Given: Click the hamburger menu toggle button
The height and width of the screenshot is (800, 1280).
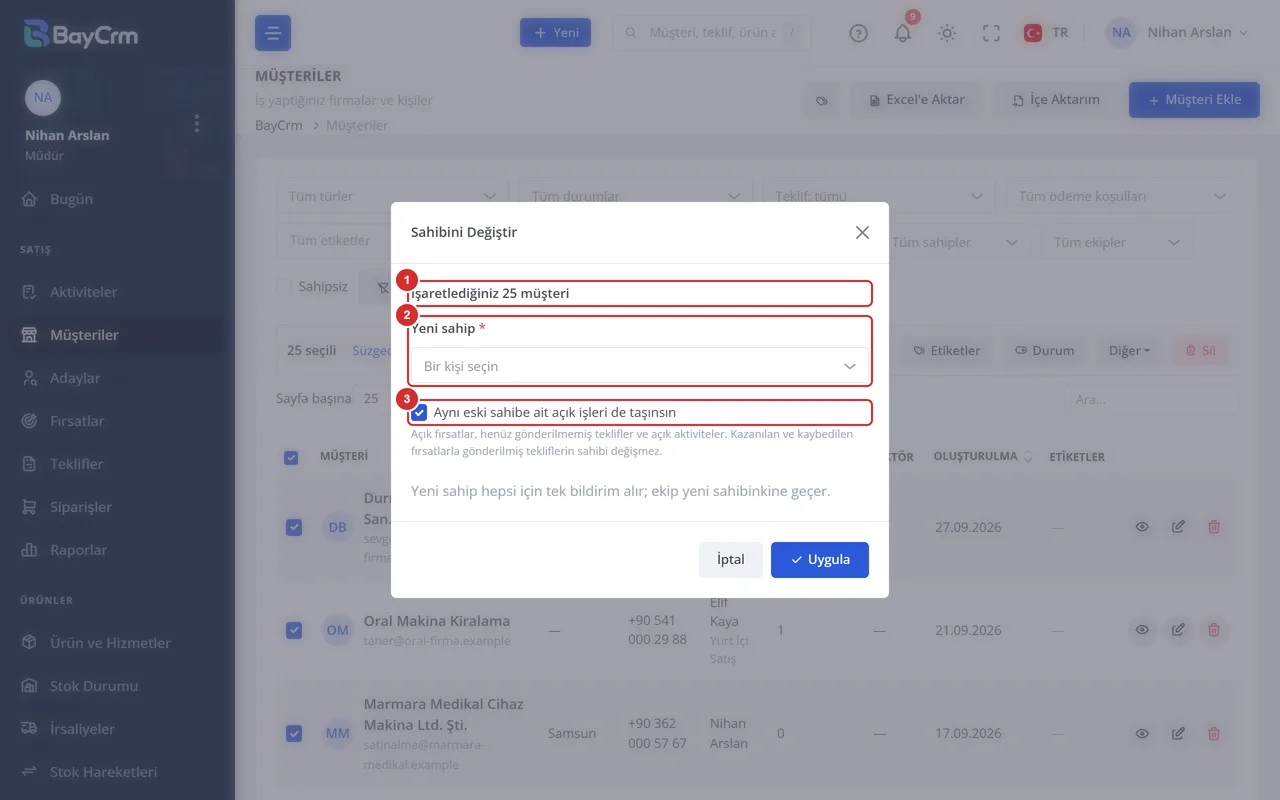Looking at the screenshot, I should [x=273, y=33].
